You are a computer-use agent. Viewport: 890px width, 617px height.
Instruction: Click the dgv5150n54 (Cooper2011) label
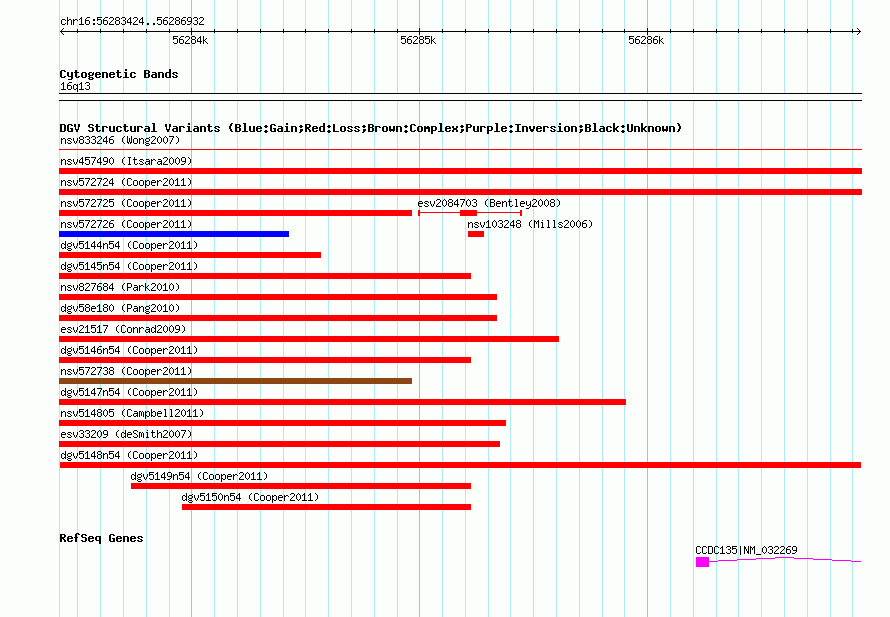(x=250, y=497)
